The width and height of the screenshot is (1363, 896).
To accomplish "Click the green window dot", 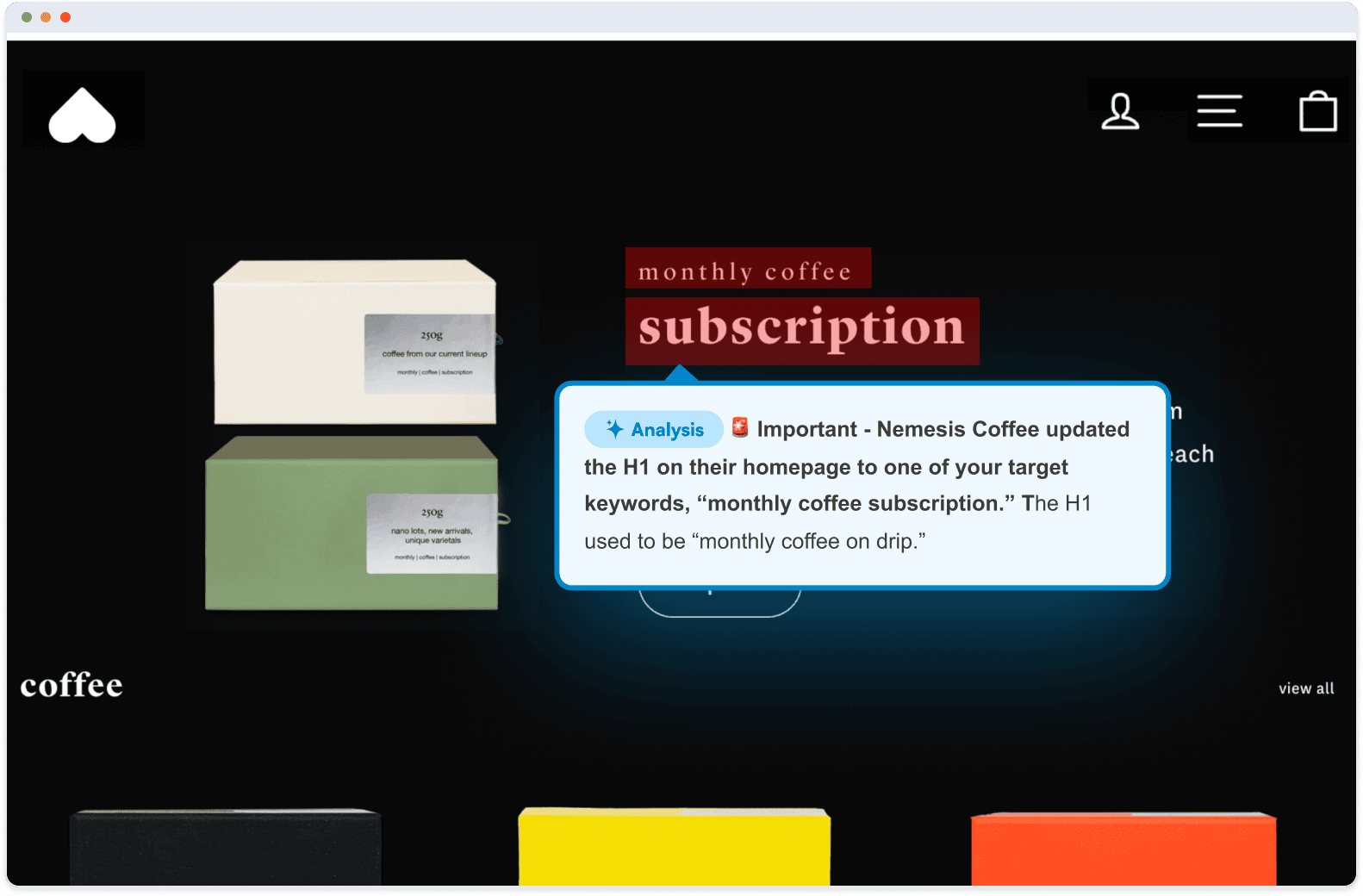I will (27, 17).
